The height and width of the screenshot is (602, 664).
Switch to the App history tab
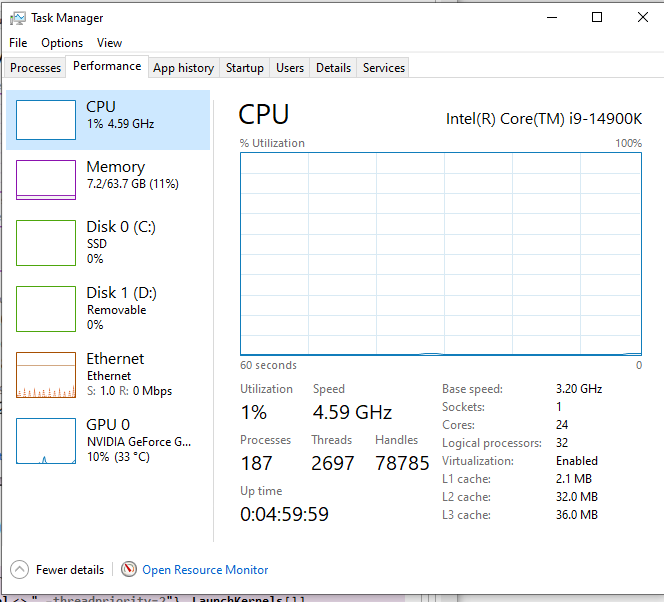pos(183,68)
